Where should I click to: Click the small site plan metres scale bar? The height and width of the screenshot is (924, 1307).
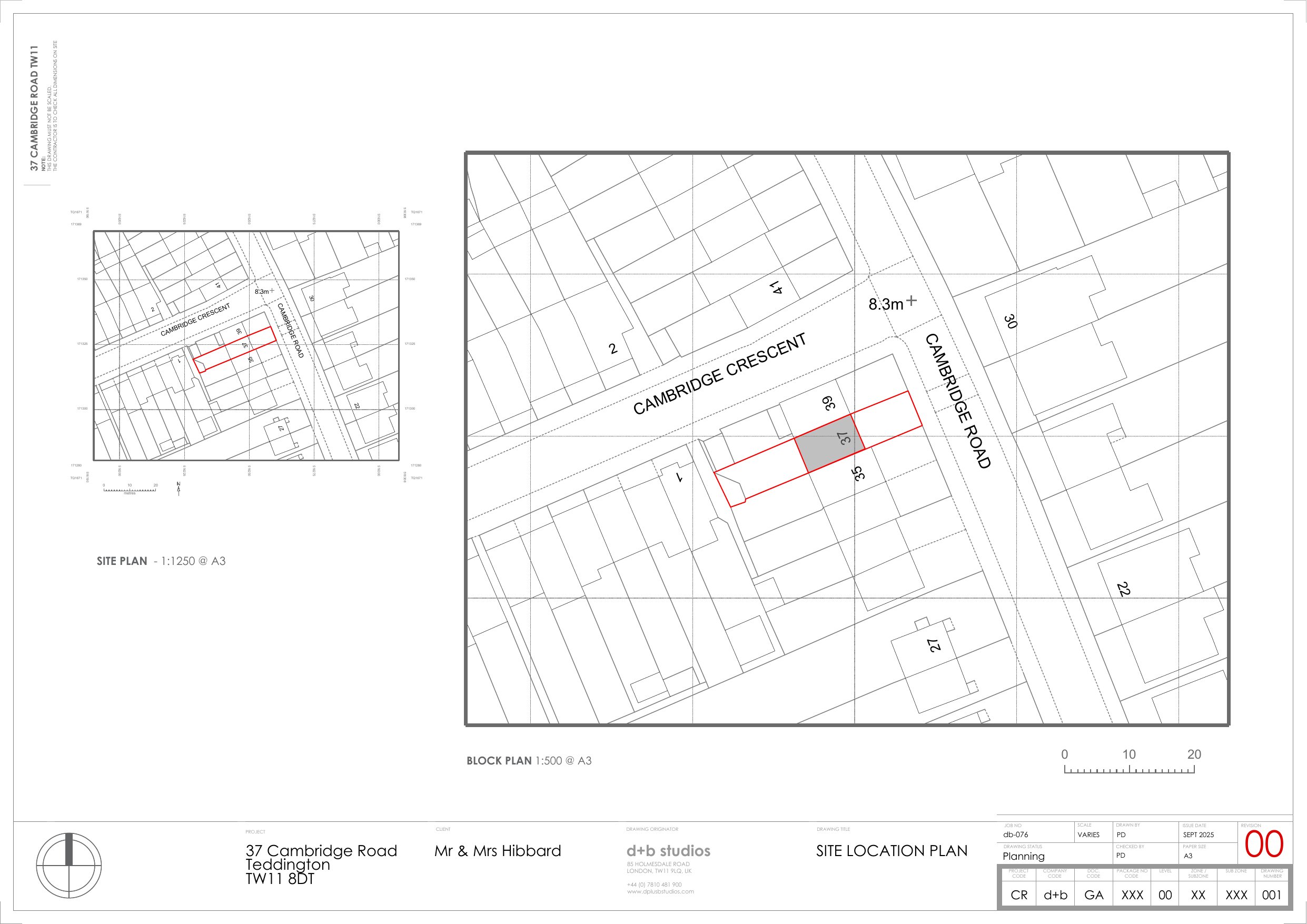click(x=130, y=489)
